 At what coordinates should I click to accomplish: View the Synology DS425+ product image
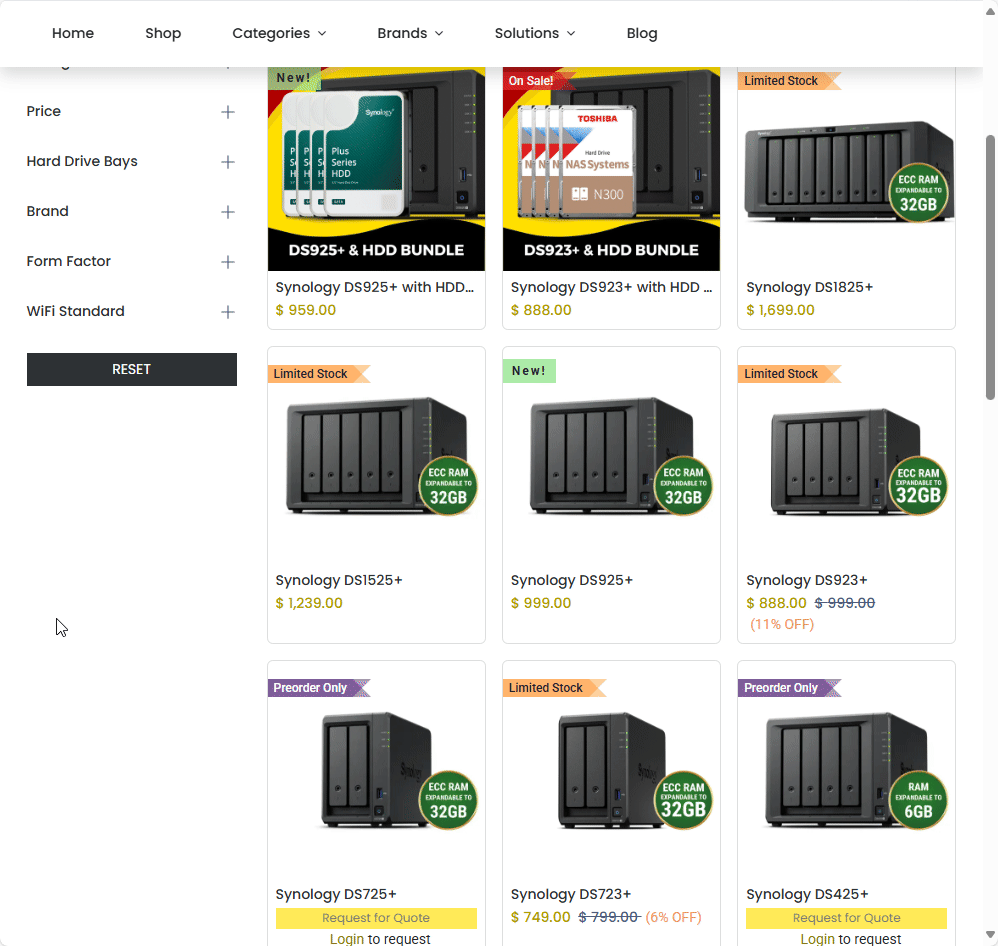pos(846,770)
